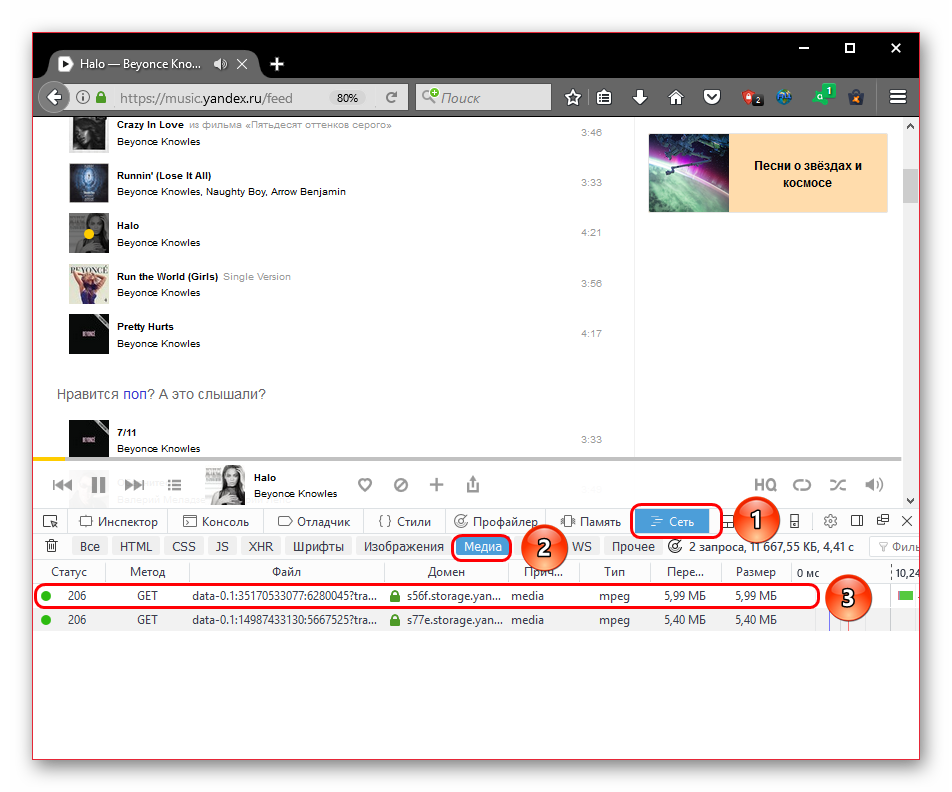Open the Сеть network tab
This screenshot has height=792, width=952.
click(x=672, y=522)
